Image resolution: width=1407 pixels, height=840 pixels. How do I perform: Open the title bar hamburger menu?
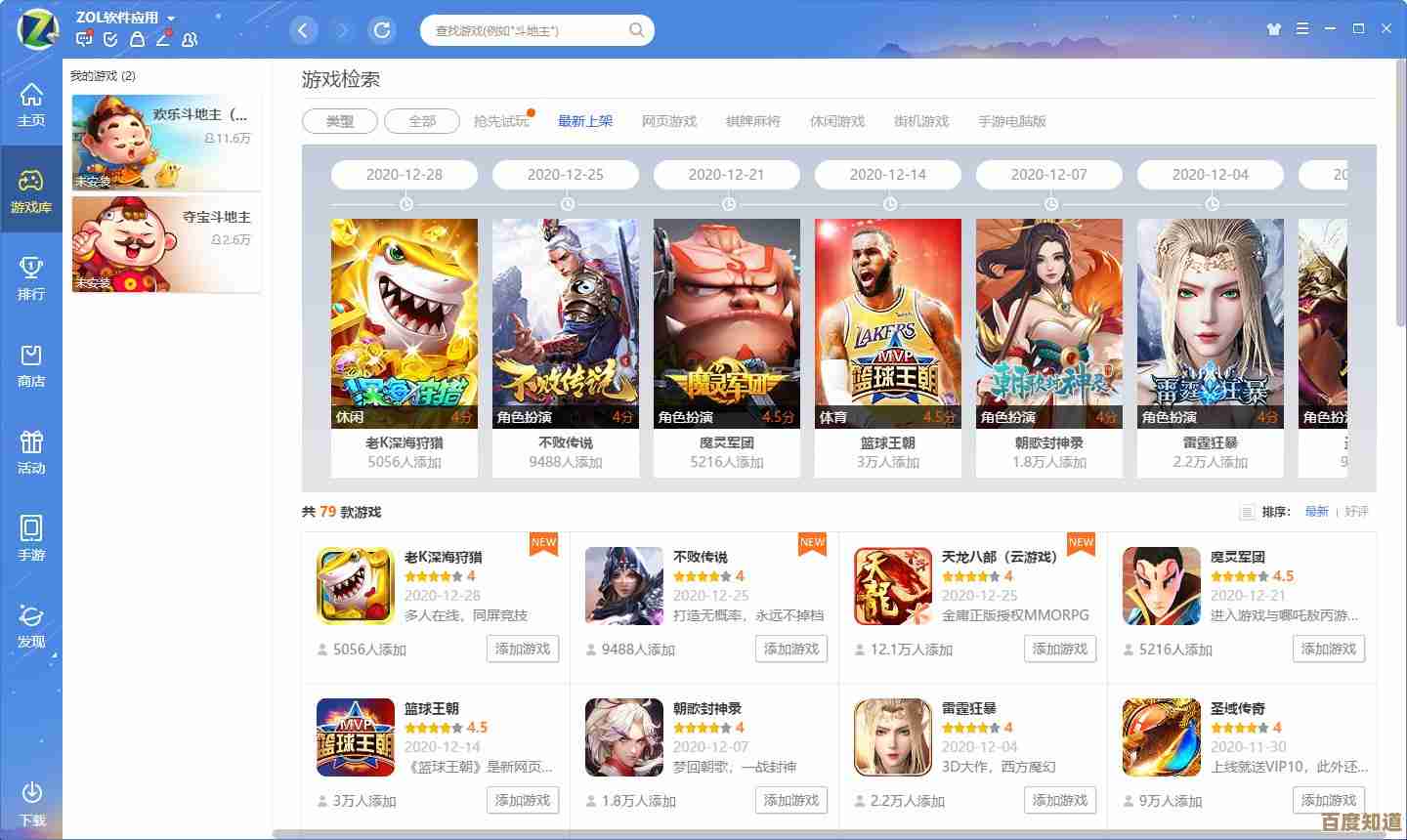(1302, 29)
